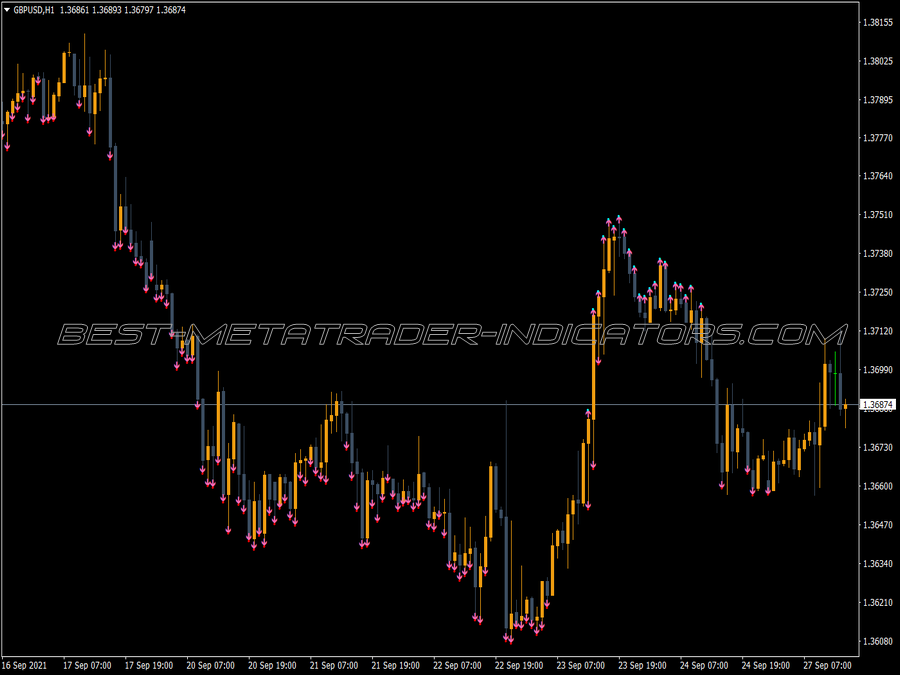Image resolution: width=900 pixels, height=675 pixels.
Task: Select time axis label 17 Sep 07:00
Action: click(87, 665)
